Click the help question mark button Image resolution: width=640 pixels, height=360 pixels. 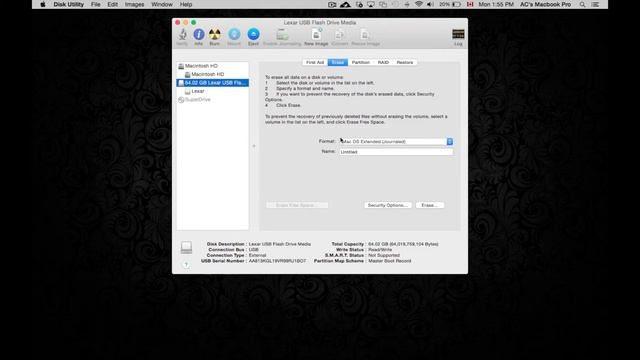tap(186, 264)
